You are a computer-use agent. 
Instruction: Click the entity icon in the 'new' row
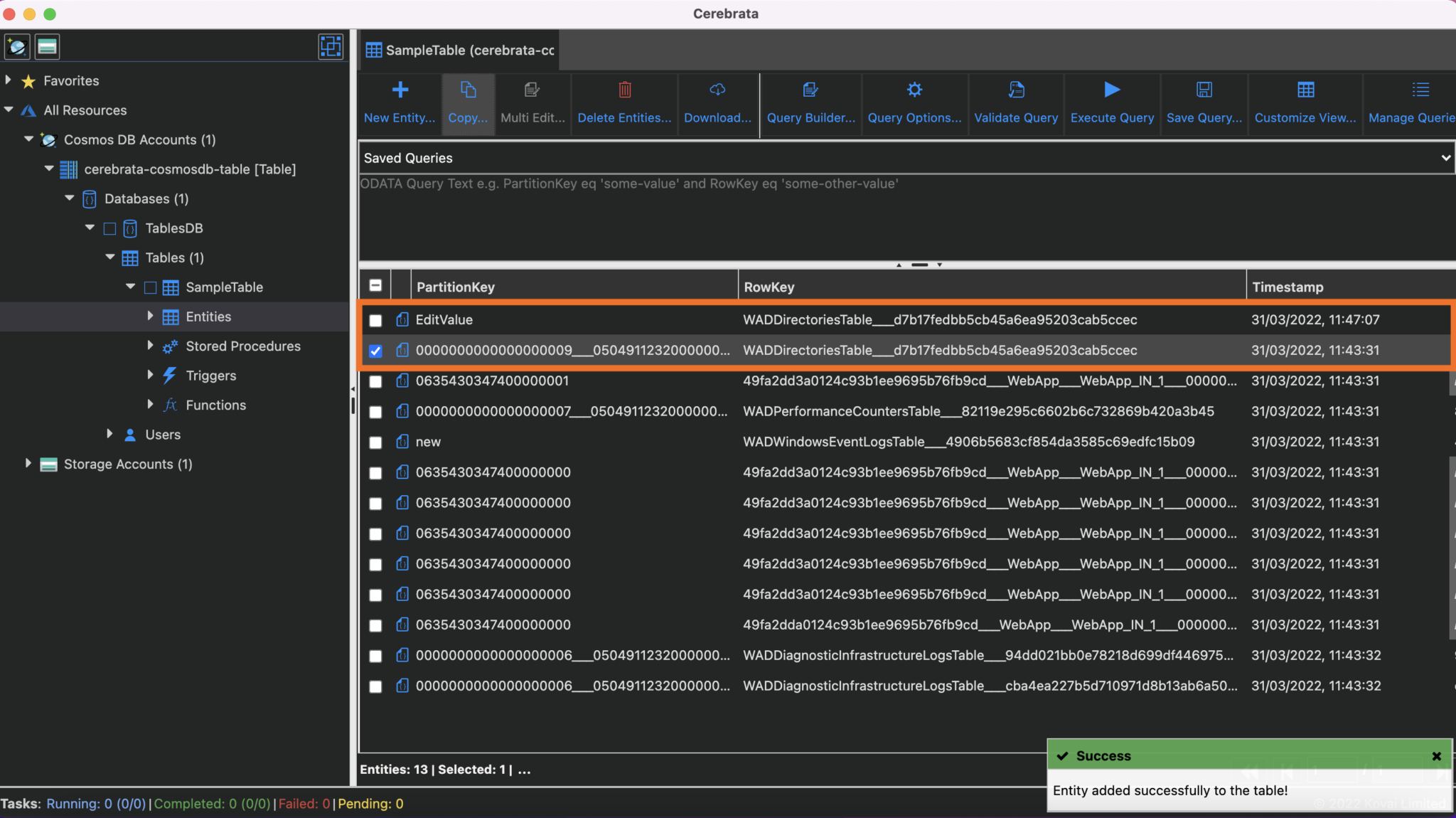click(402, 442)
